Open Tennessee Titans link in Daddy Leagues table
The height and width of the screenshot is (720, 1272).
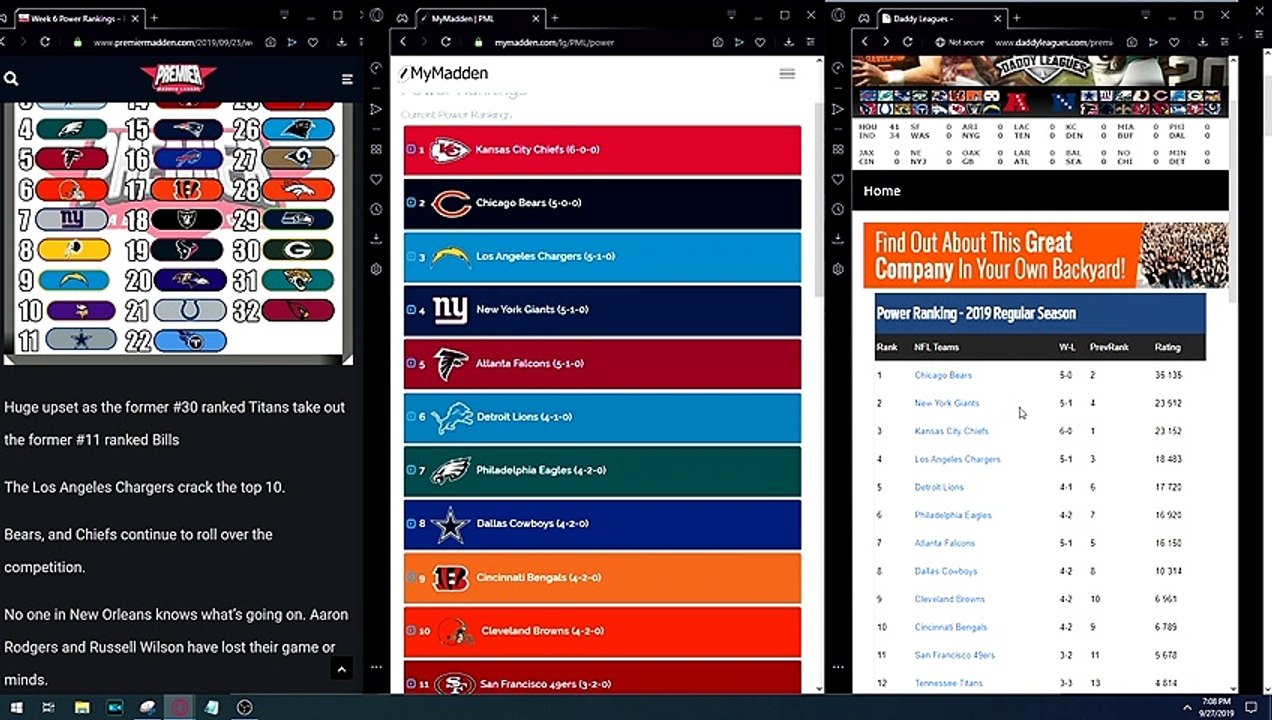point(949,683)
